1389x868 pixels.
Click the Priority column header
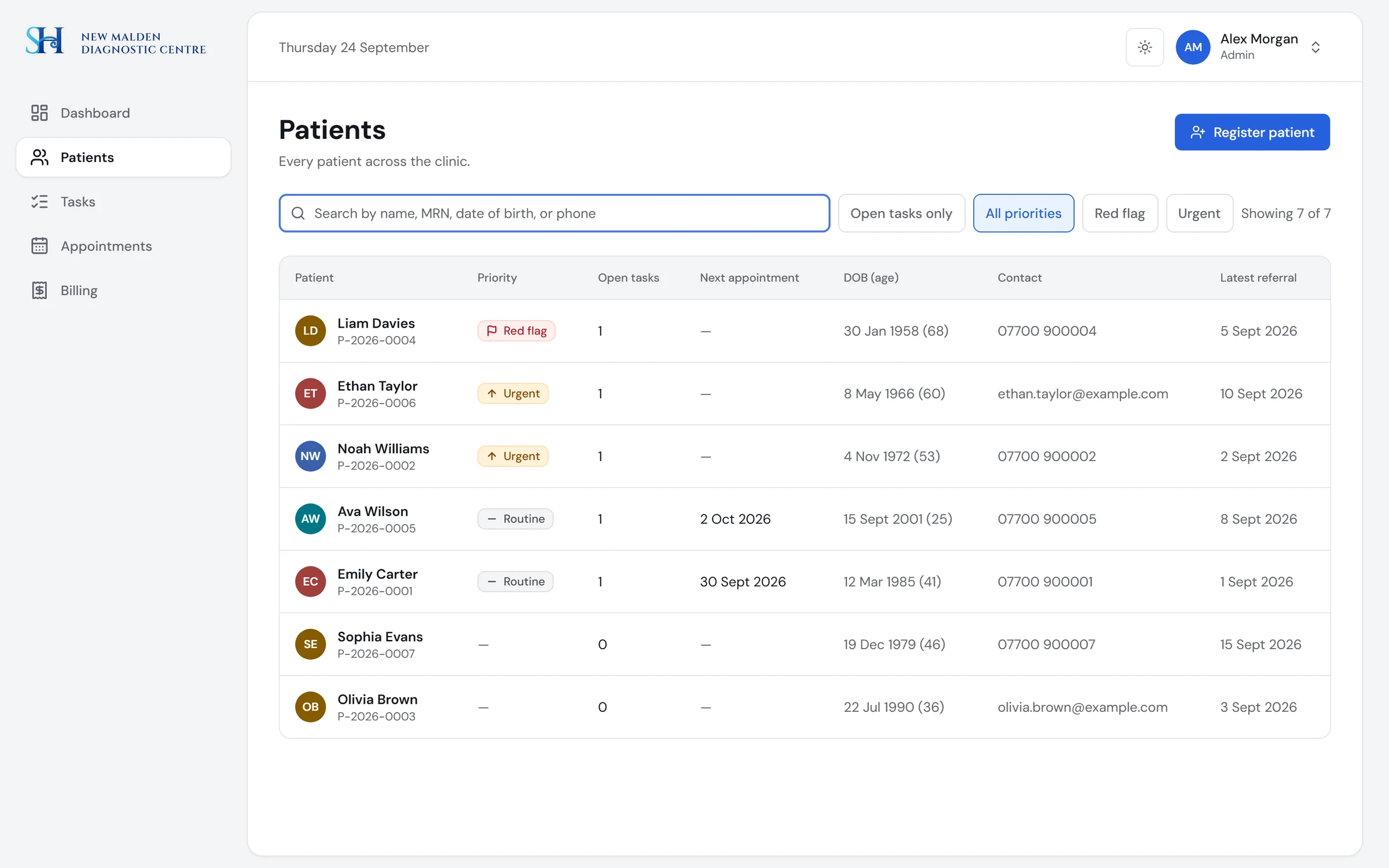click(x=497, y=278)
